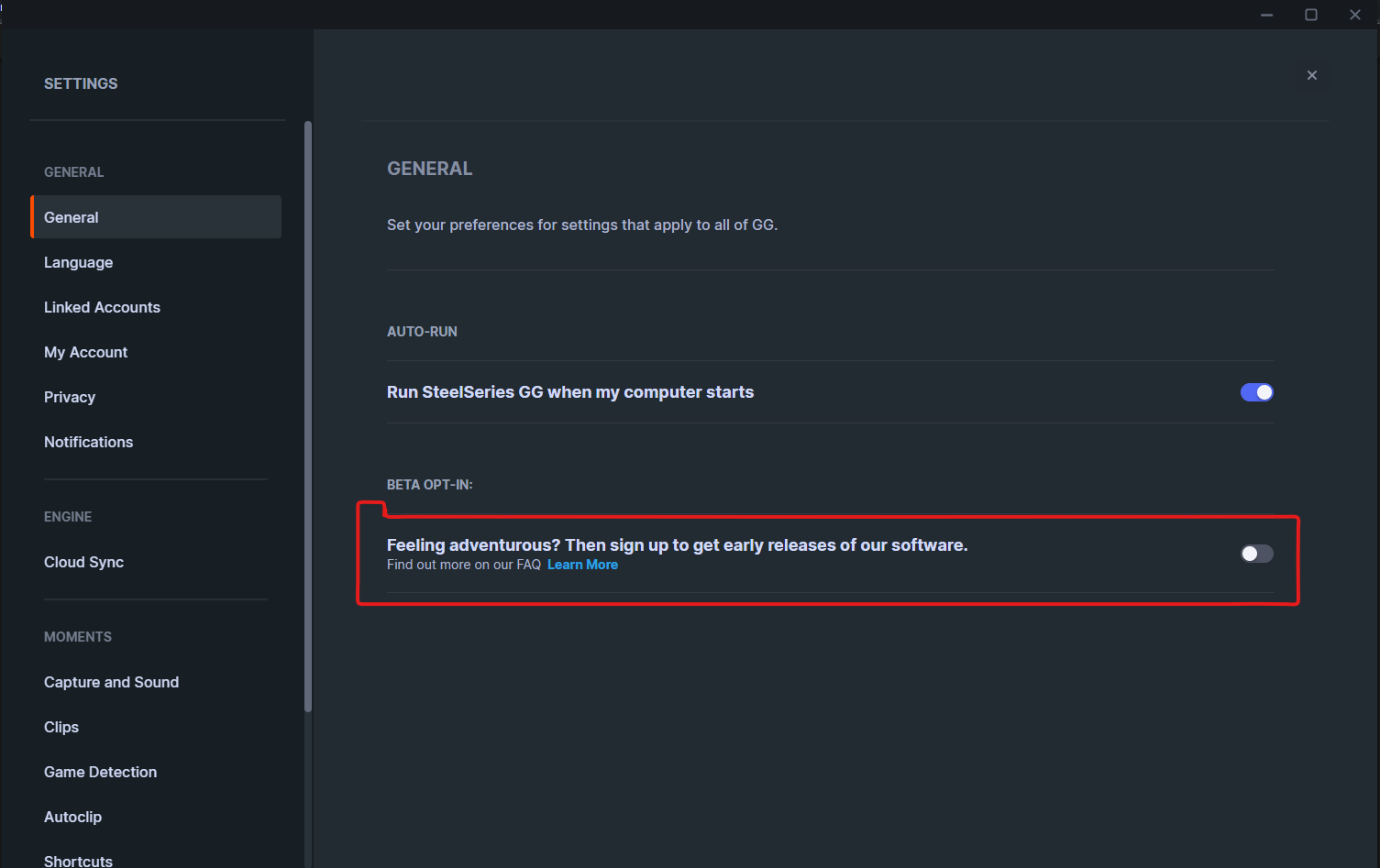Open the Shortcuts settings page
The width and height of the screenshot is (1380, 868).
78,860
